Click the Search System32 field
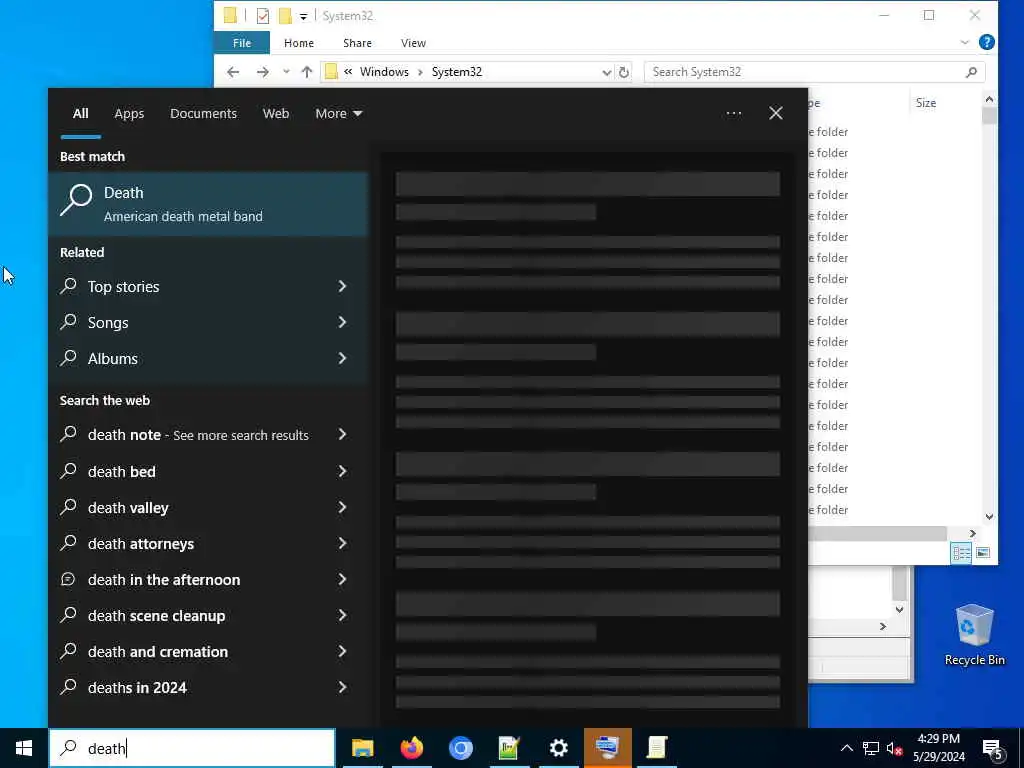The width and height of the screenshot is (1024, 768). 814,72
